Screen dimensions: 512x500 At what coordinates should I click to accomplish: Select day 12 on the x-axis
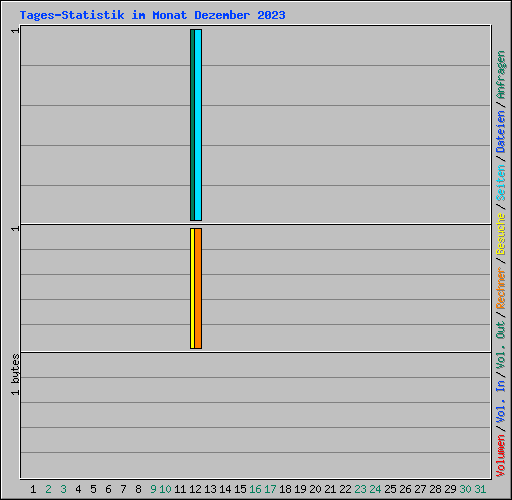pos(195,489)
